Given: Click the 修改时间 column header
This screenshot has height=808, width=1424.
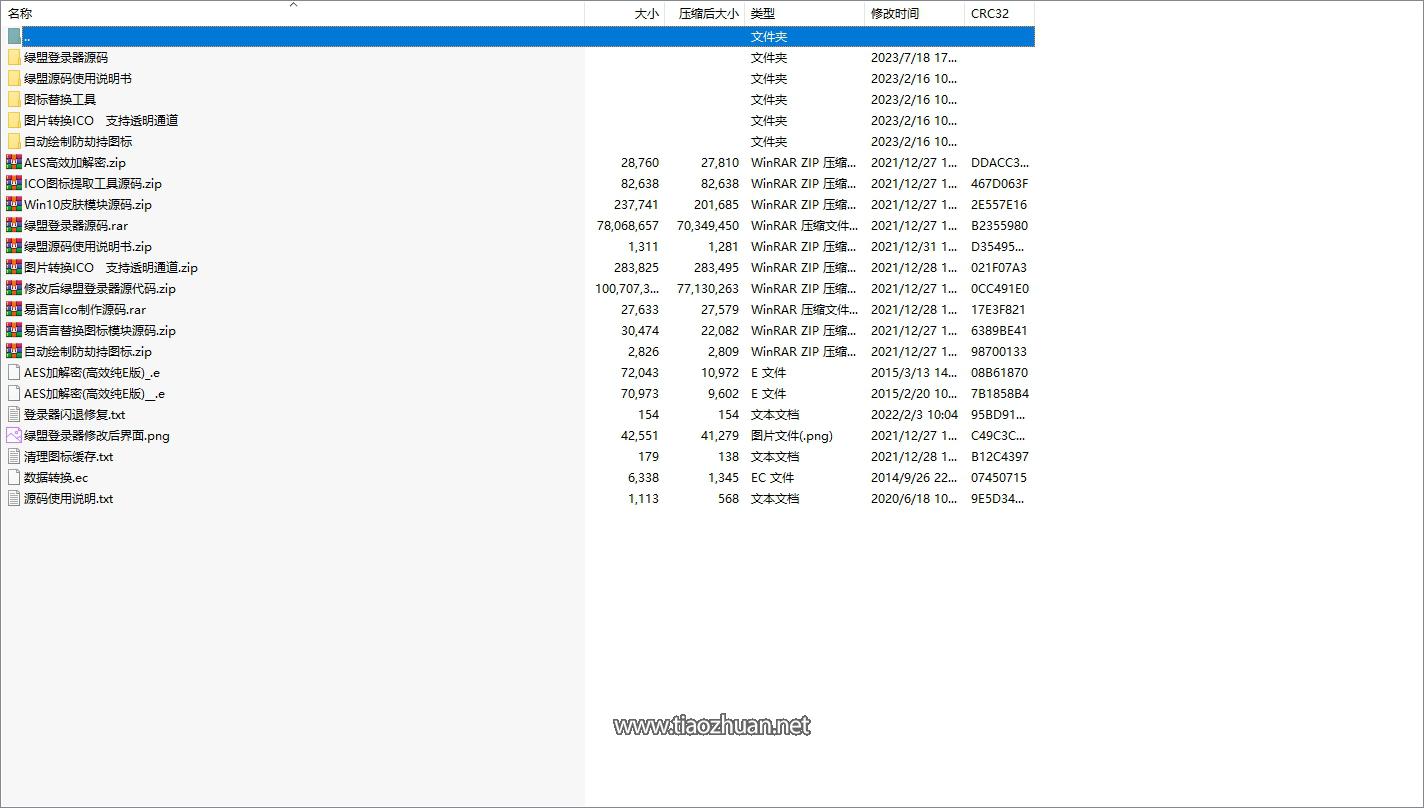Looking at the screenshot, I should pyautogui.click(x=894, y=14).
